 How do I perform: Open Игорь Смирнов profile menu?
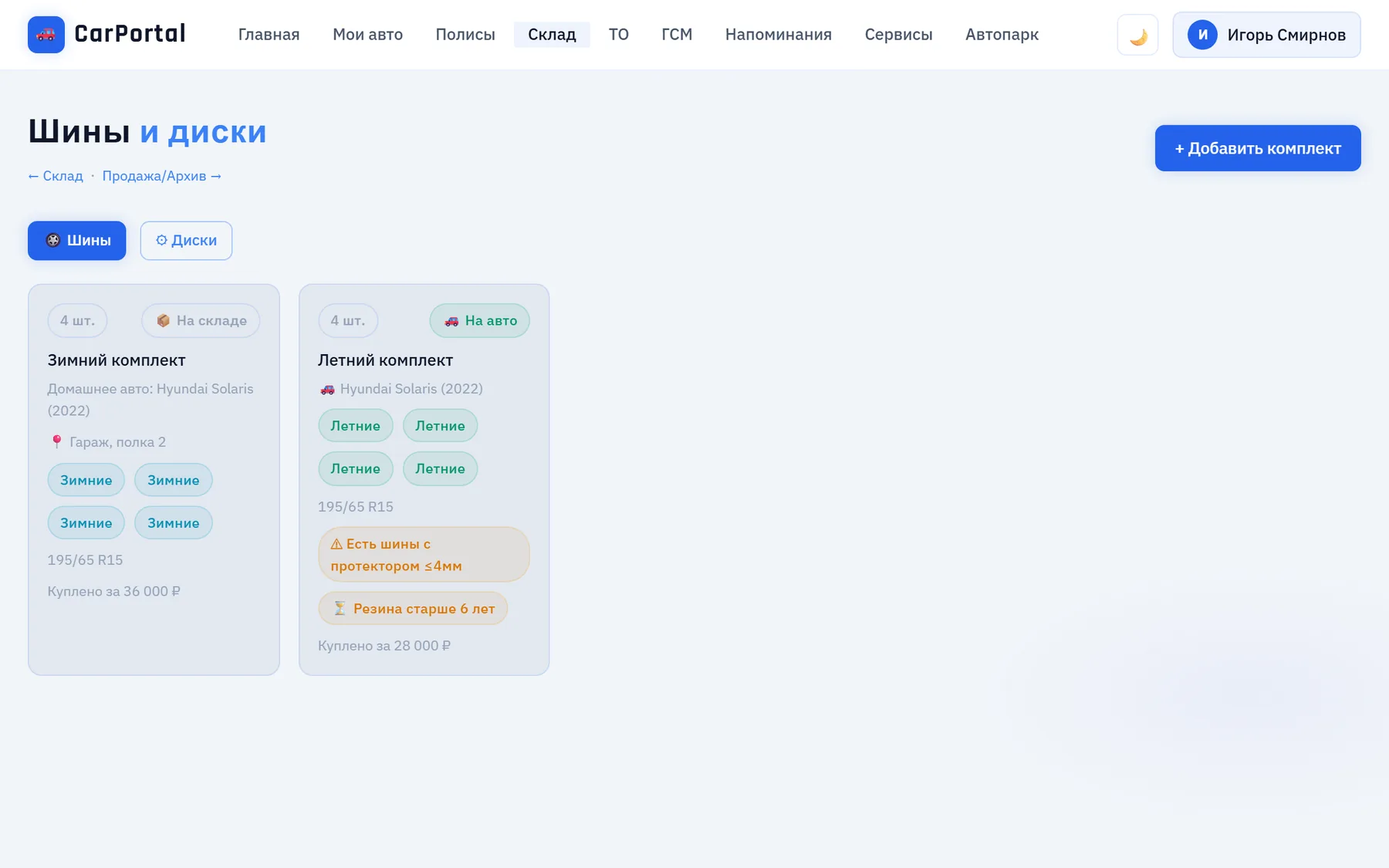(1266, 35)
